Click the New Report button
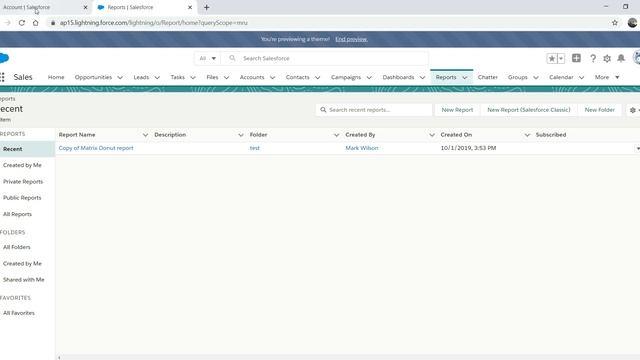The image size is (640, 360). [457, 110]
